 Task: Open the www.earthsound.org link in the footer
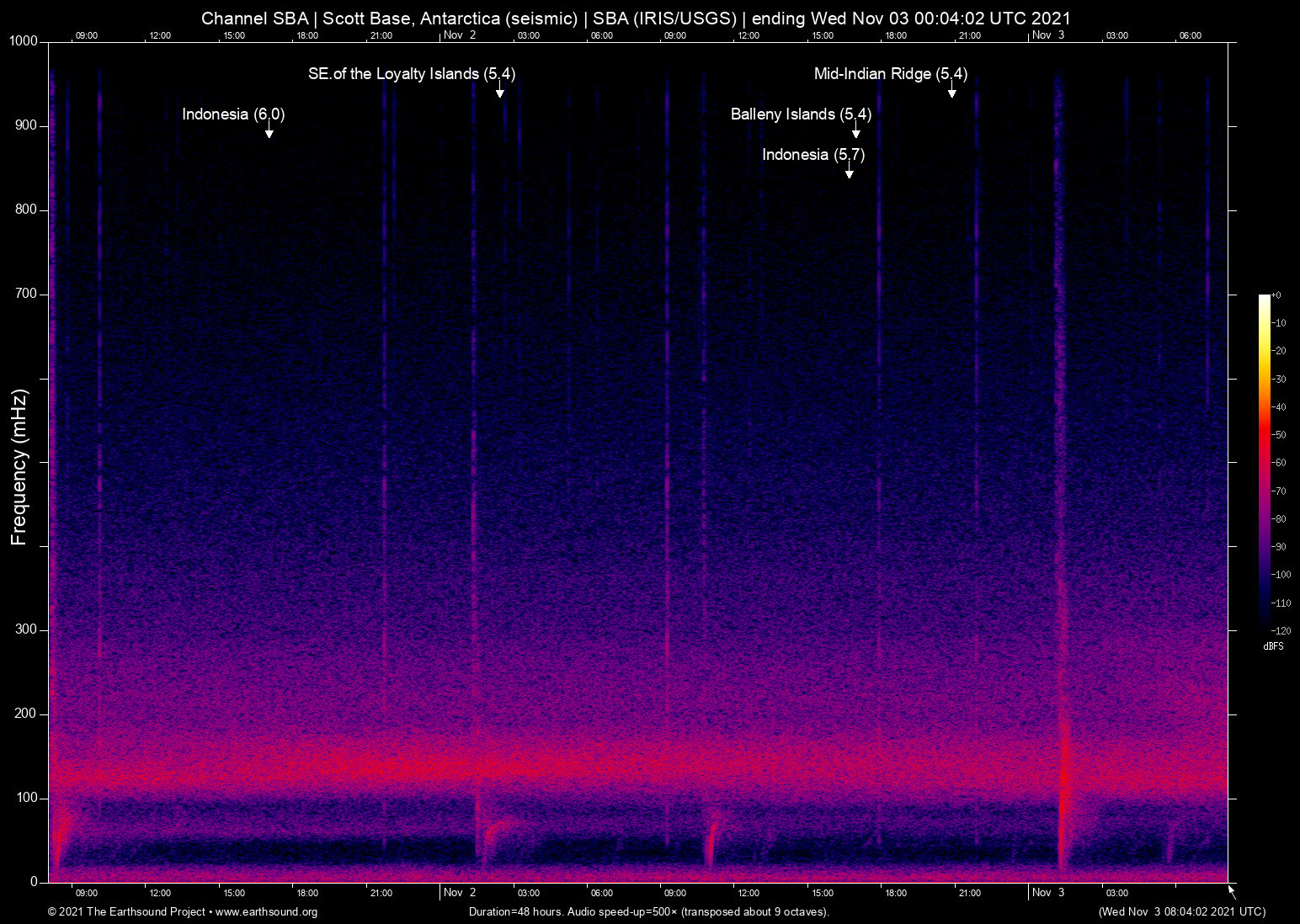266,912
